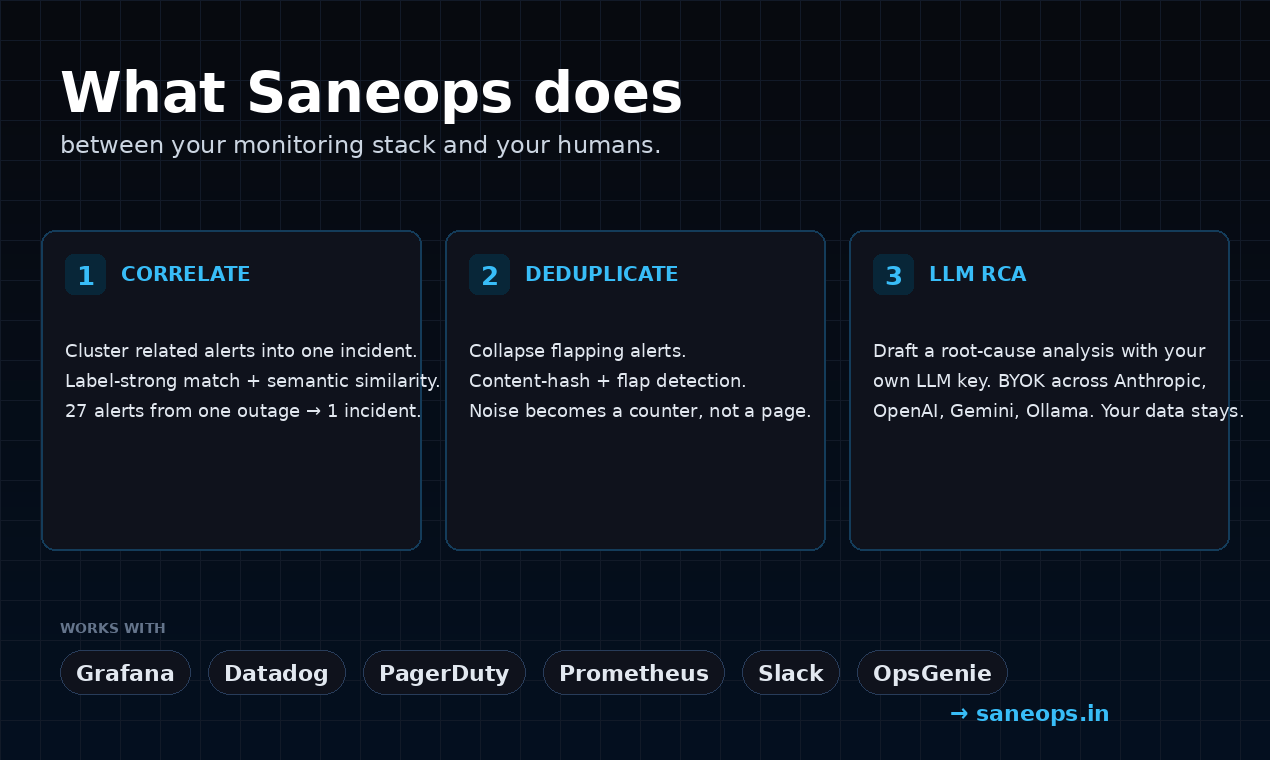Screen dimensions: 1270x760
Task: Click the CORRELATE card heading
Action: [186, 274]
